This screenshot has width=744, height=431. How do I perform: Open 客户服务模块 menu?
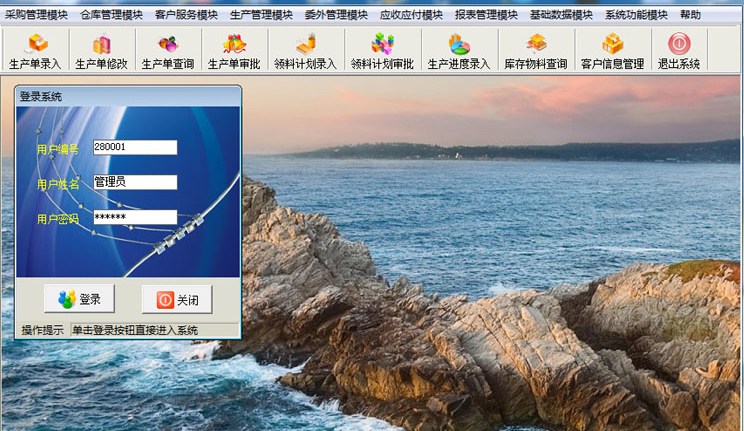coord(186,15)
